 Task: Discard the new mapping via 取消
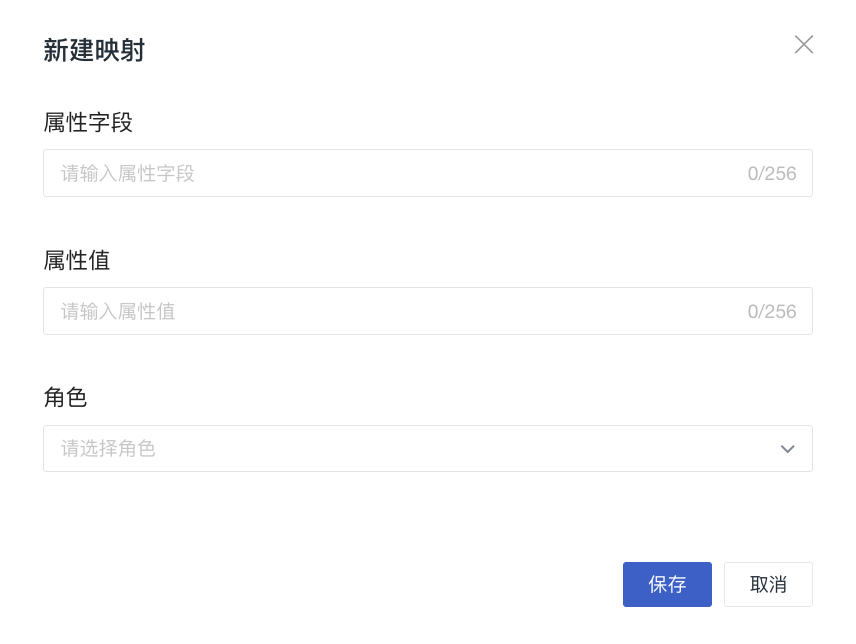pyautogui.click(x=768, y=584)
